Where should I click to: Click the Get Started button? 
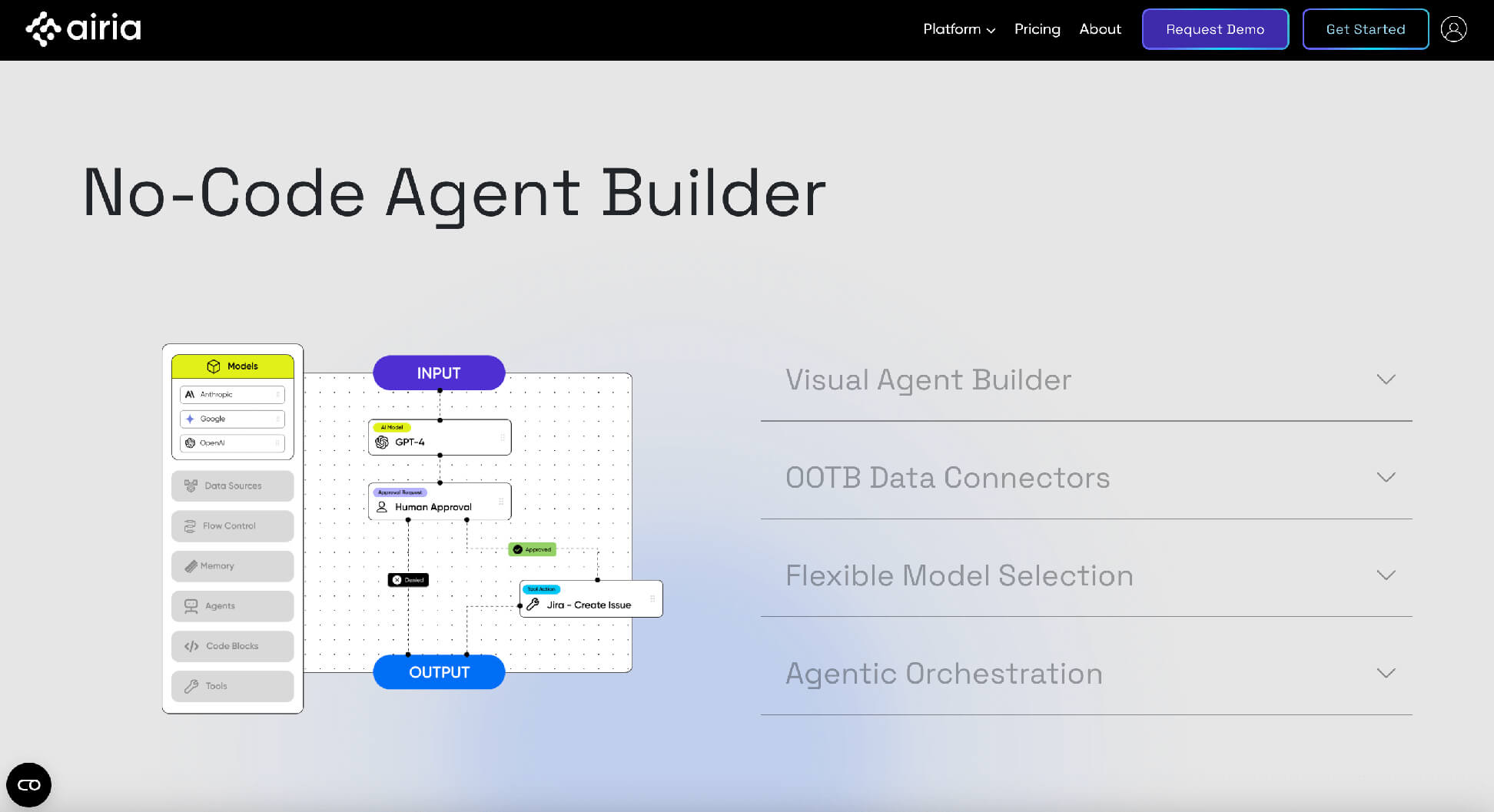(1366, 29)
